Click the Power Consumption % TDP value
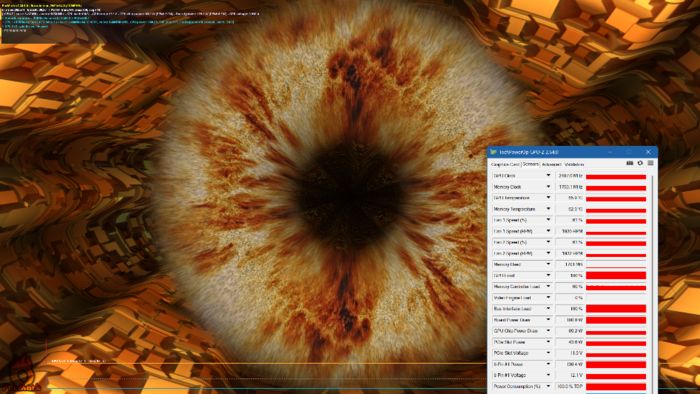 click(570, 386)
